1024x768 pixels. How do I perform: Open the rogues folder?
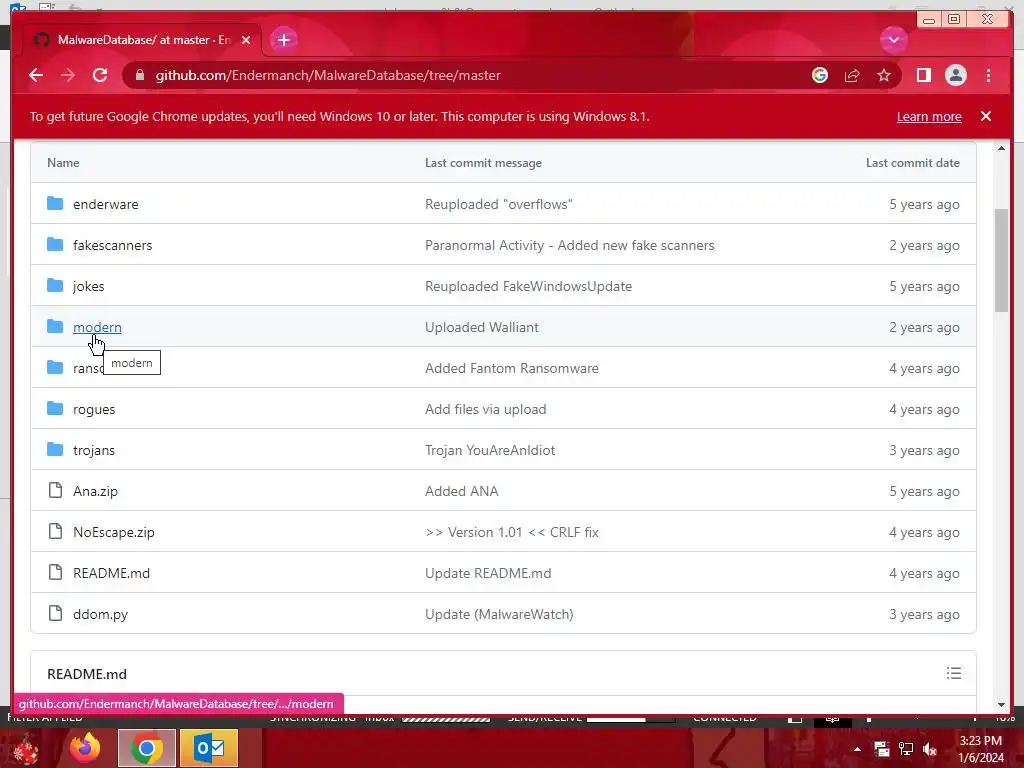(94, 409)
